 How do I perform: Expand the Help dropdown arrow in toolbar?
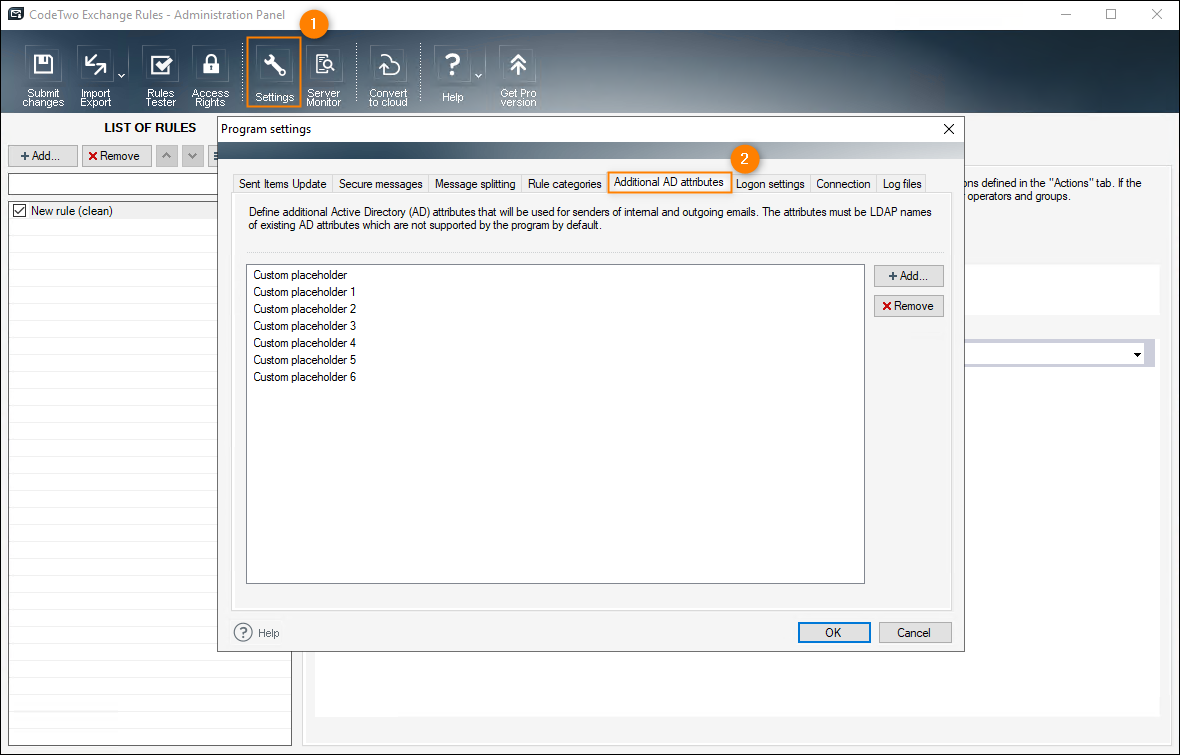(478, 76)
